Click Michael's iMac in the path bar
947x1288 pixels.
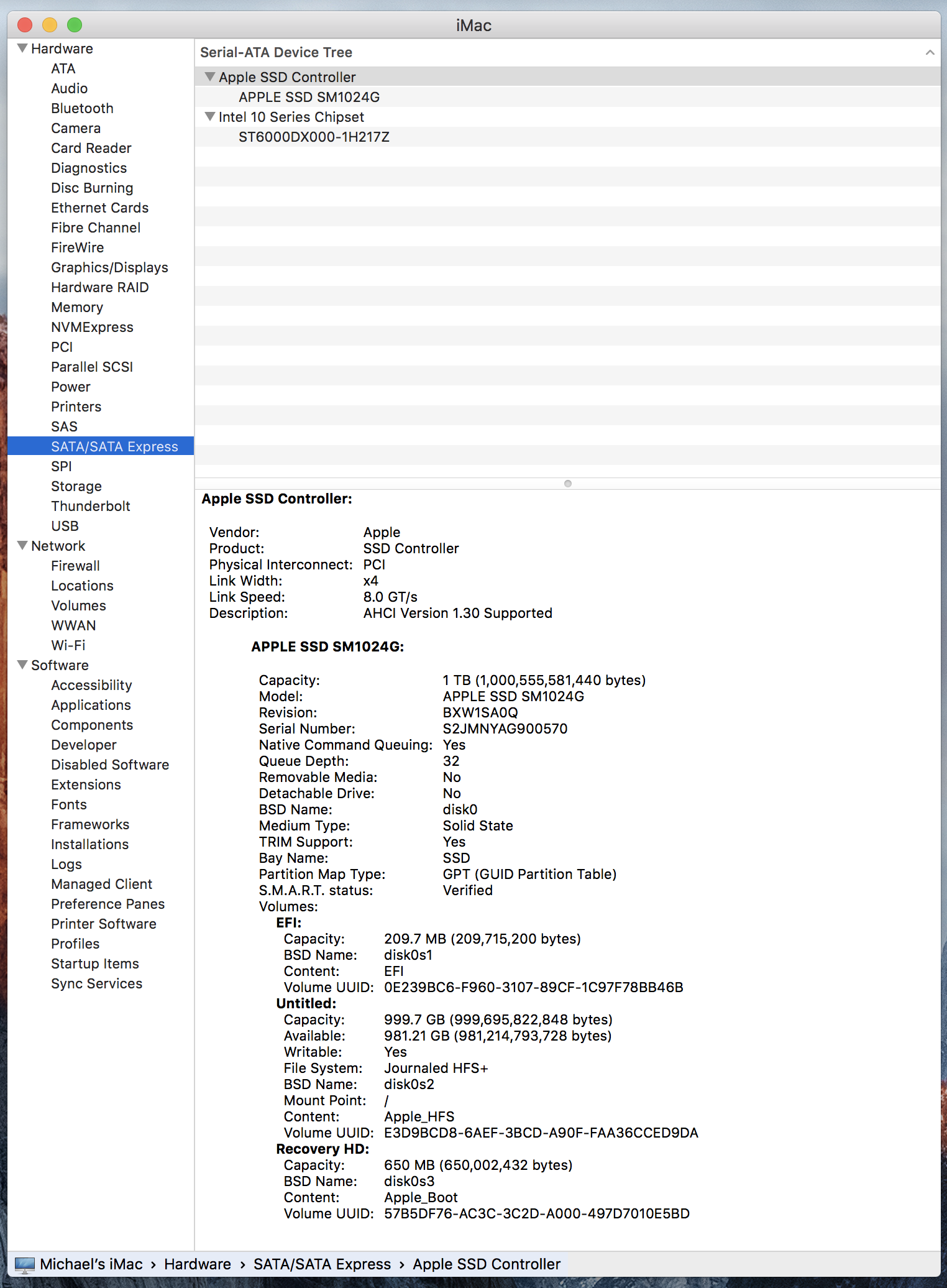[x=91, y=1264]
